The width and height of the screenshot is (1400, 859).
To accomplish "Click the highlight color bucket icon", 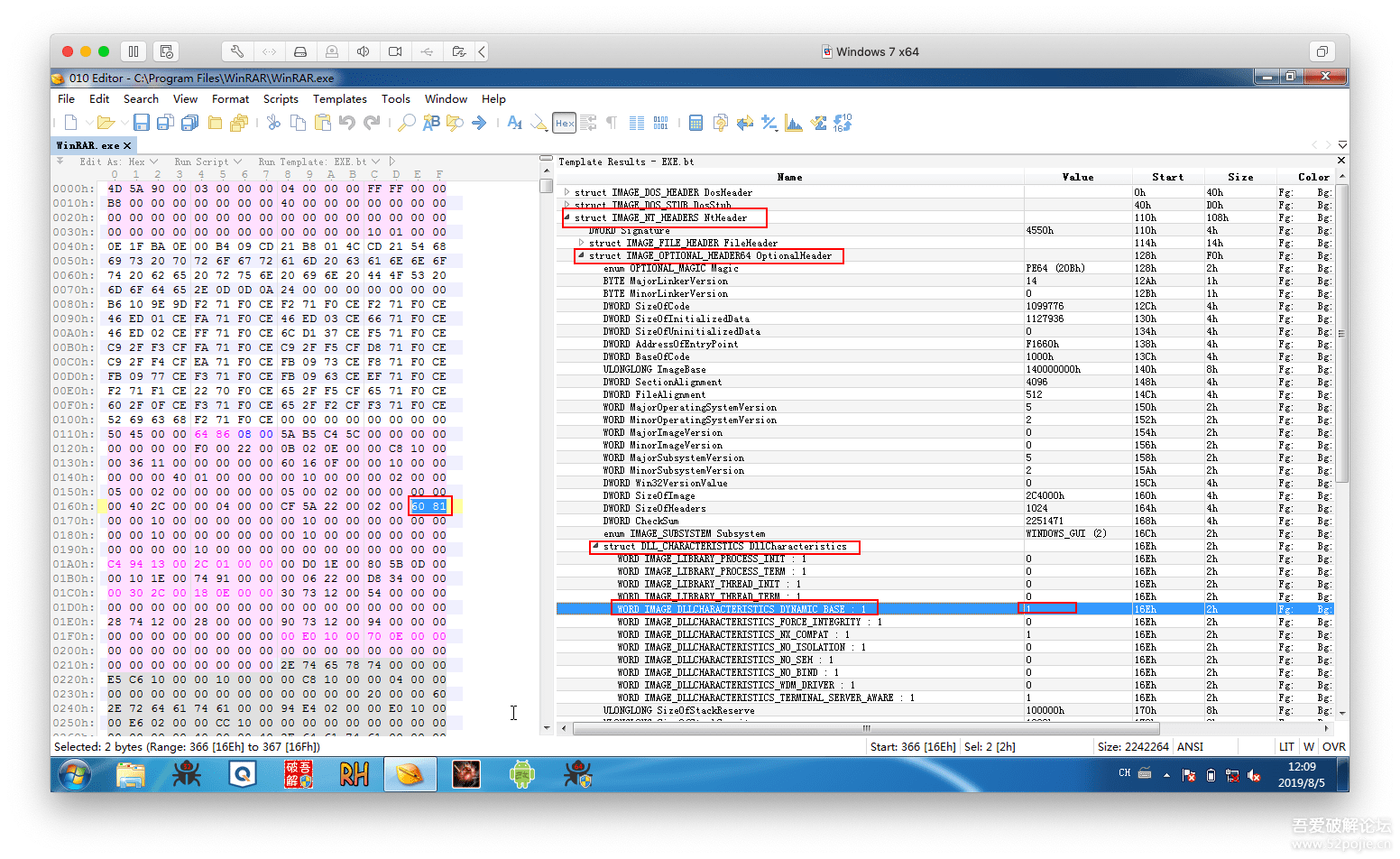I will click(539, 123).
